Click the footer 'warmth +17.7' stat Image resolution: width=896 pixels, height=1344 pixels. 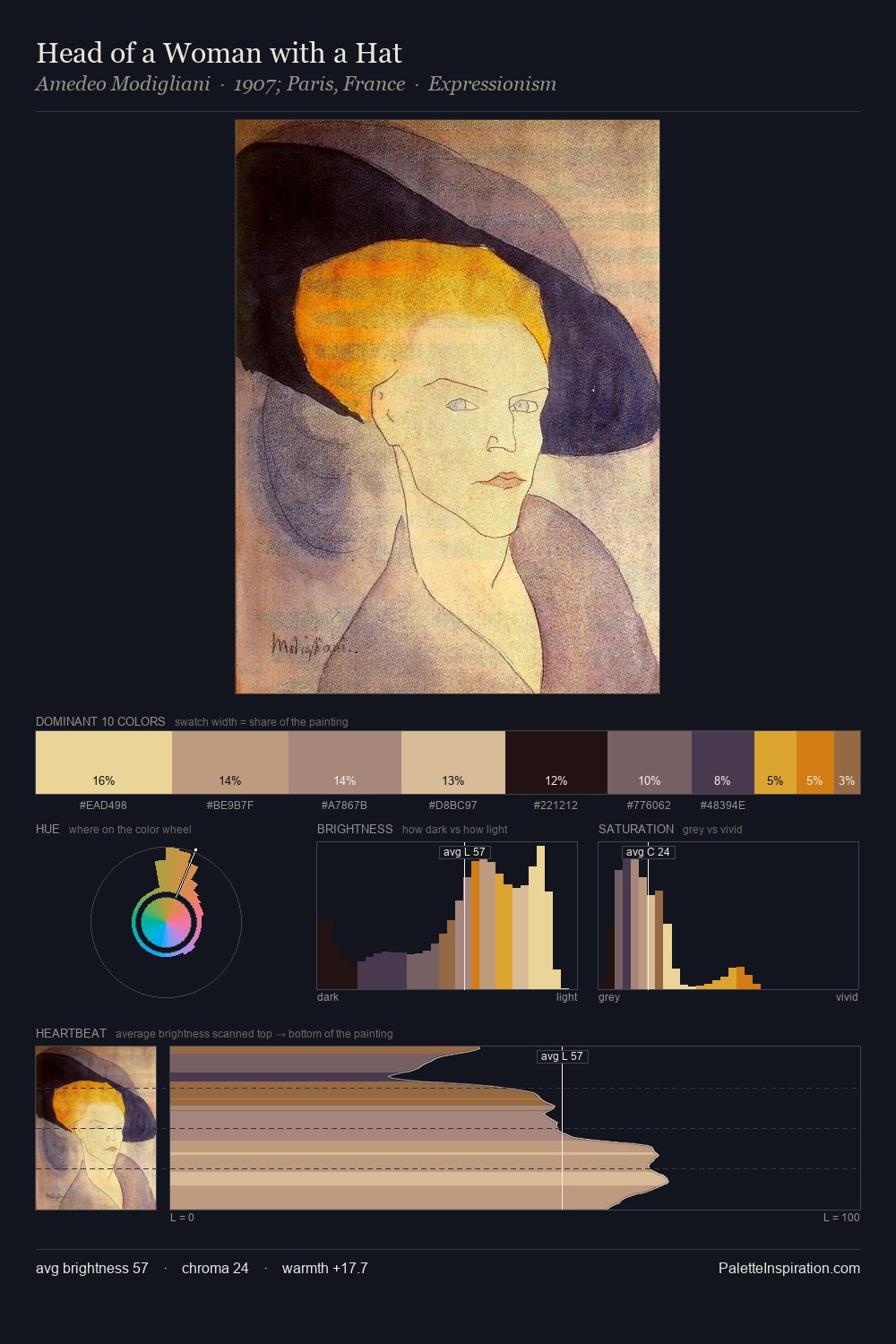pos(325,1268)
